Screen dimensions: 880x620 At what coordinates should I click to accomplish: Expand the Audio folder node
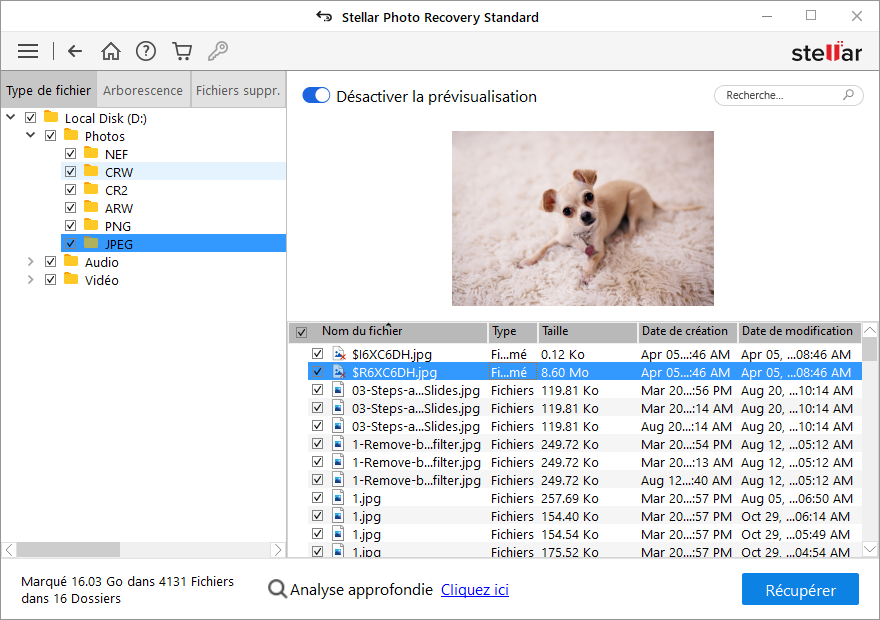pyautogui.click(x=30, y=262)
